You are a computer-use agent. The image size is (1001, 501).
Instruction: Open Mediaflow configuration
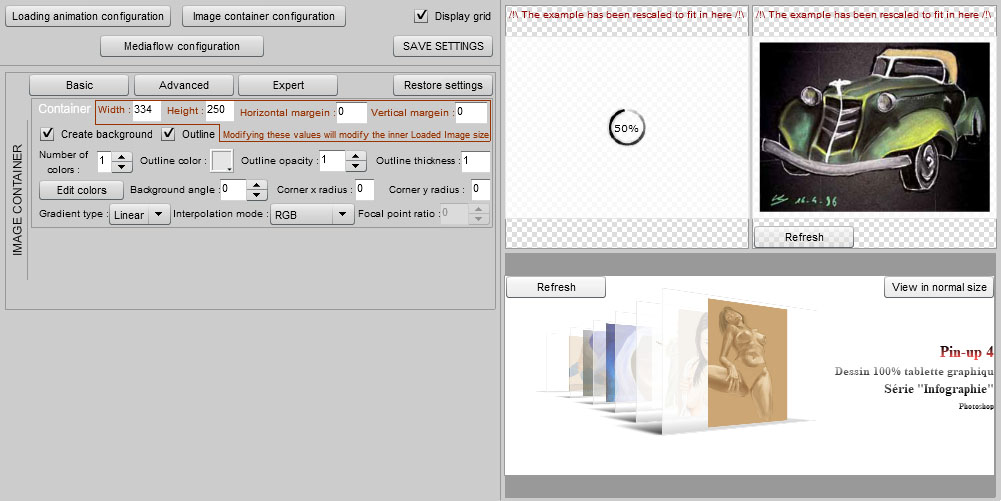182,46
